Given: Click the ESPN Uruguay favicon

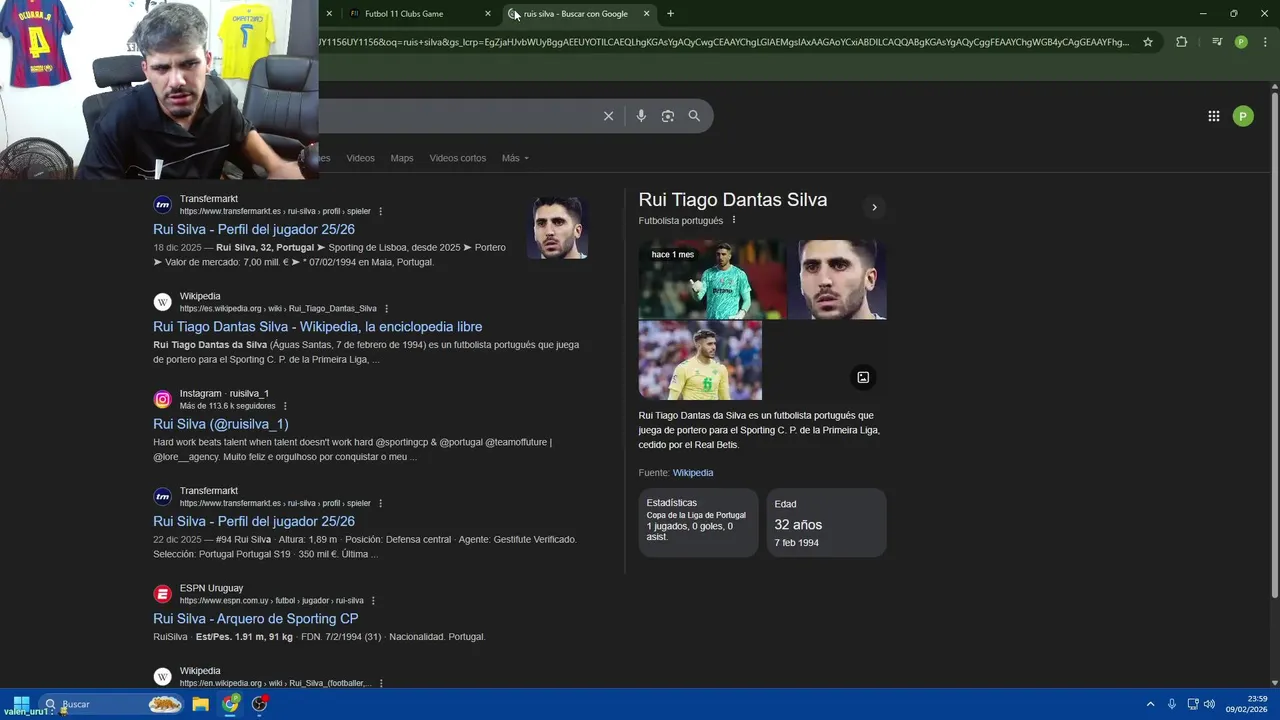Looking at the screenshot, I should 162,594.
